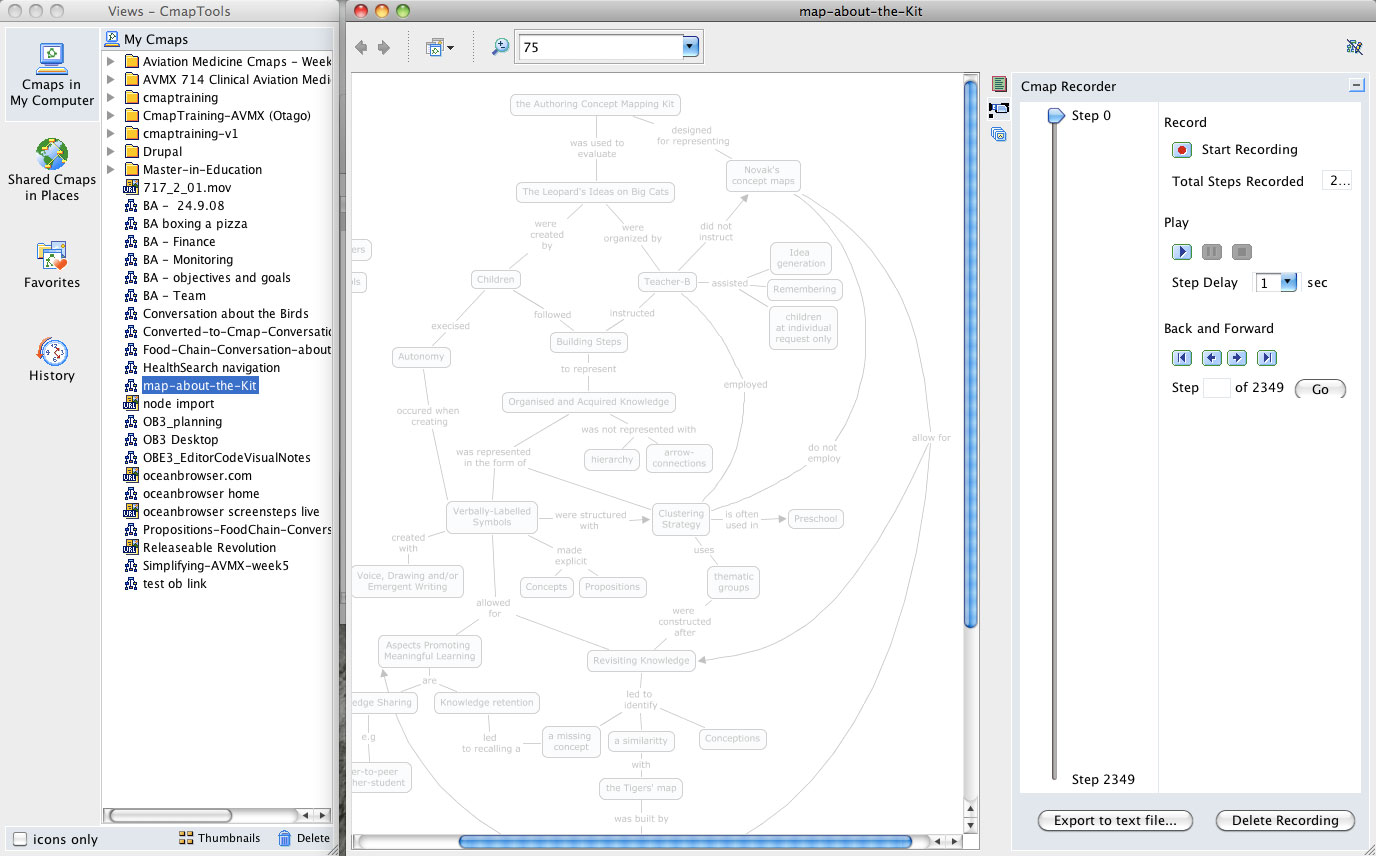Viewport: 1376px width, 856px height.
Task: Open the annotation notes icon beside the map
Action: click(998, 84)
